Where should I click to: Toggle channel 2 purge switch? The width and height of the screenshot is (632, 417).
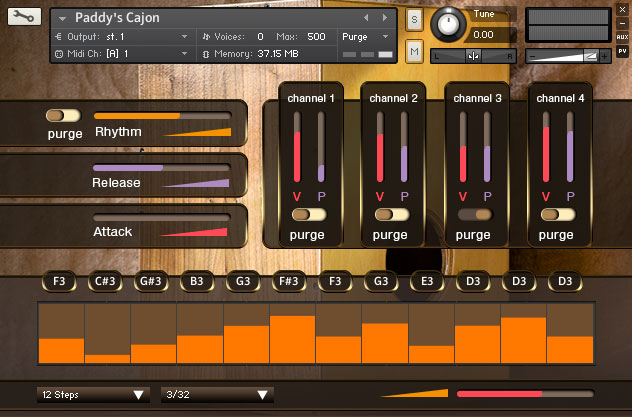pyautogui.click(x=392, y=214)
